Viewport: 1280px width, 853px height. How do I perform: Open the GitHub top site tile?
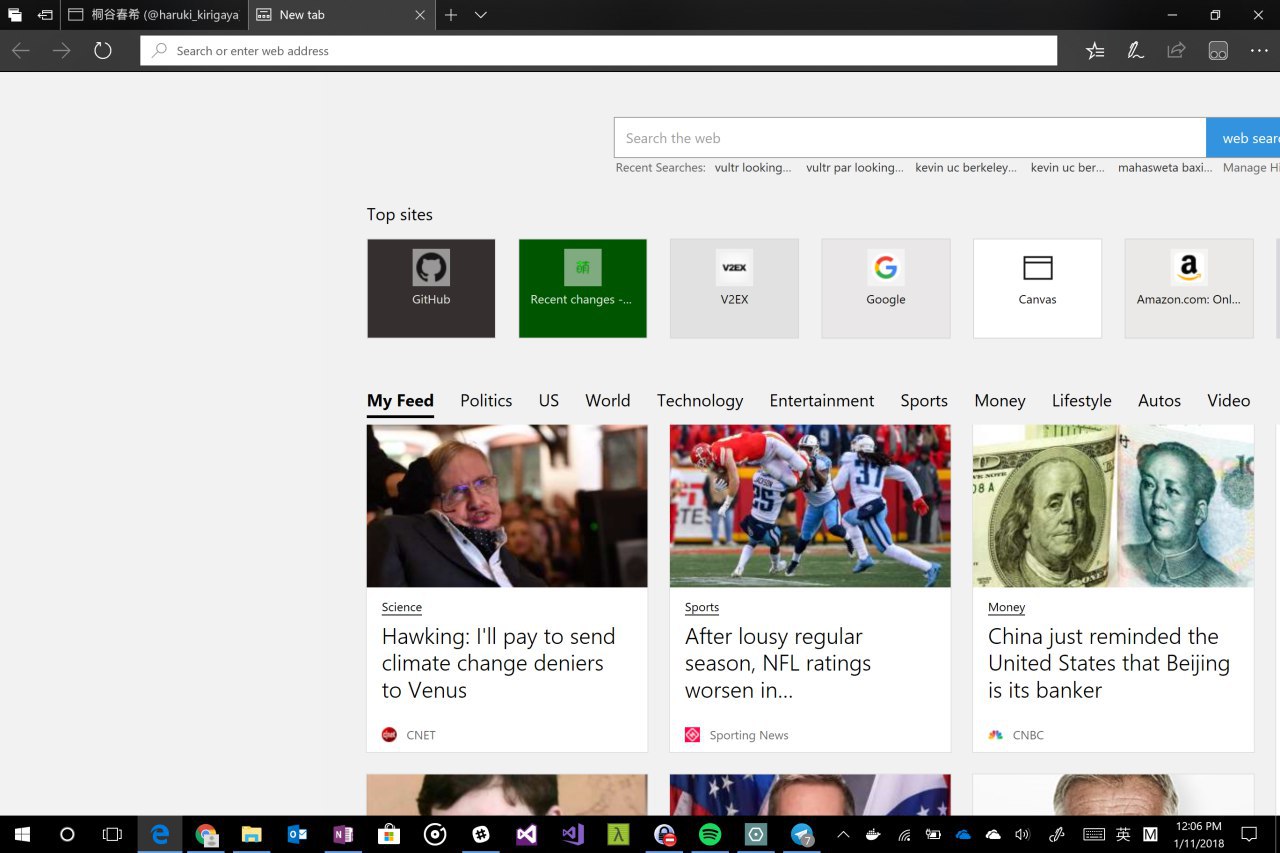(x=431, y=288)
